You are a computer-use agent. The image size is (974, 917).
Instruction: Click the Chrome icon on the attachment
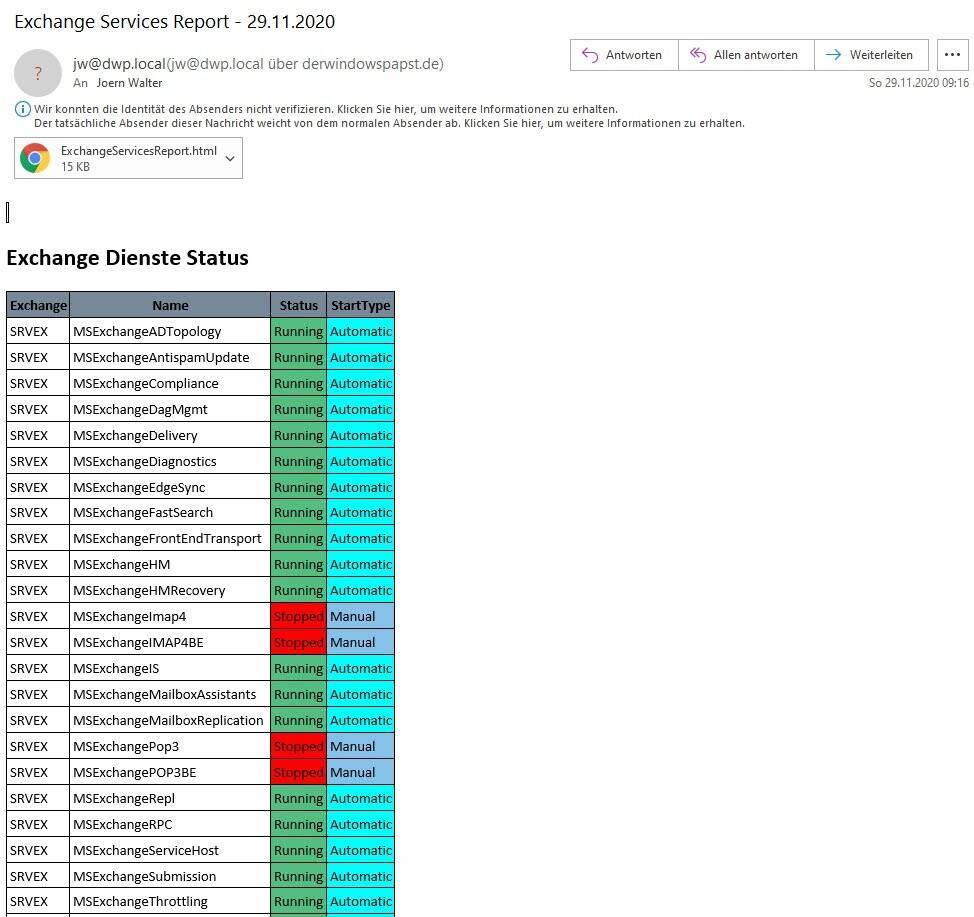(x=36, y=158)
